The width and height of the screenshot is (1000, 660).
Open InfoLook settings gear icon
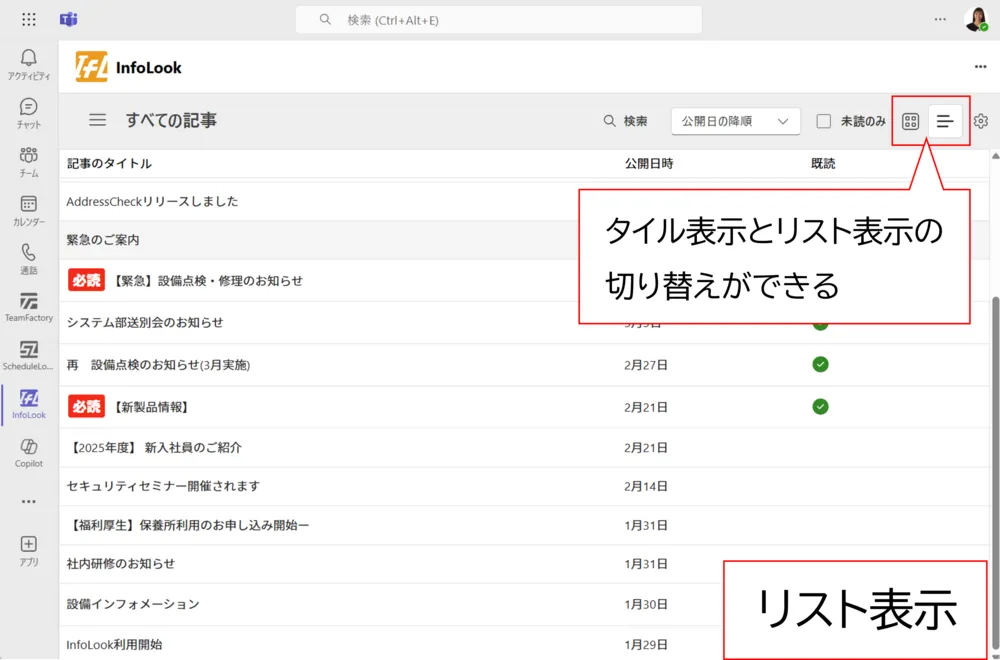point(980,121)
